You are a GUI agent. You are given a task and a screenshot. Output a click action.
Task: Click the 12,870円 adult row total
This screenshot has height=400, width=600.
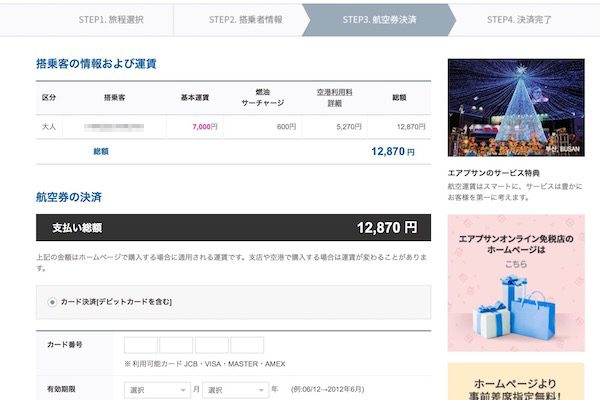pos(411,127)
